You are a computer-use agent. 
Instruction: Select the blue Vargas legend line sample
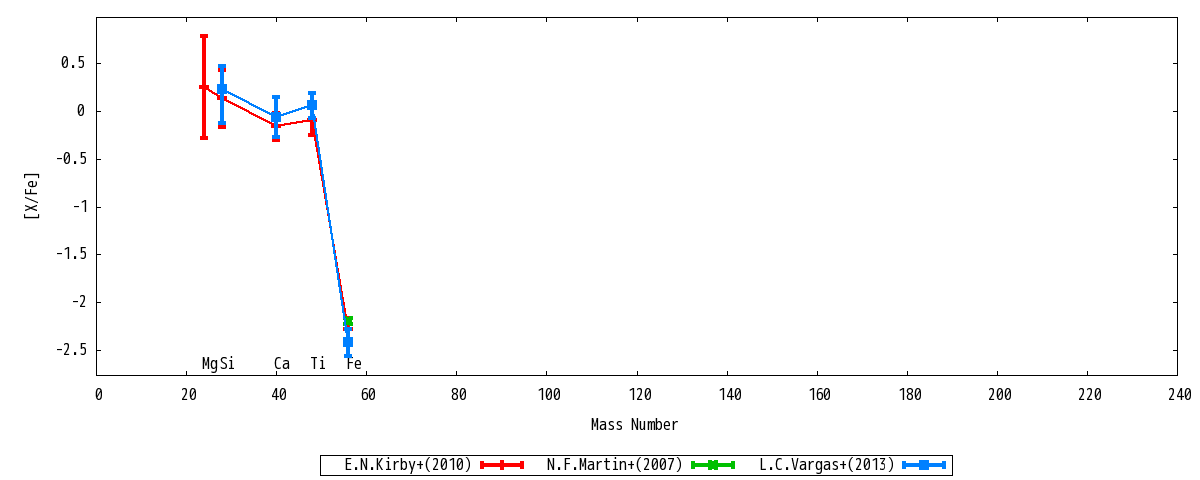pyautogui.click(x=924, y=465)
